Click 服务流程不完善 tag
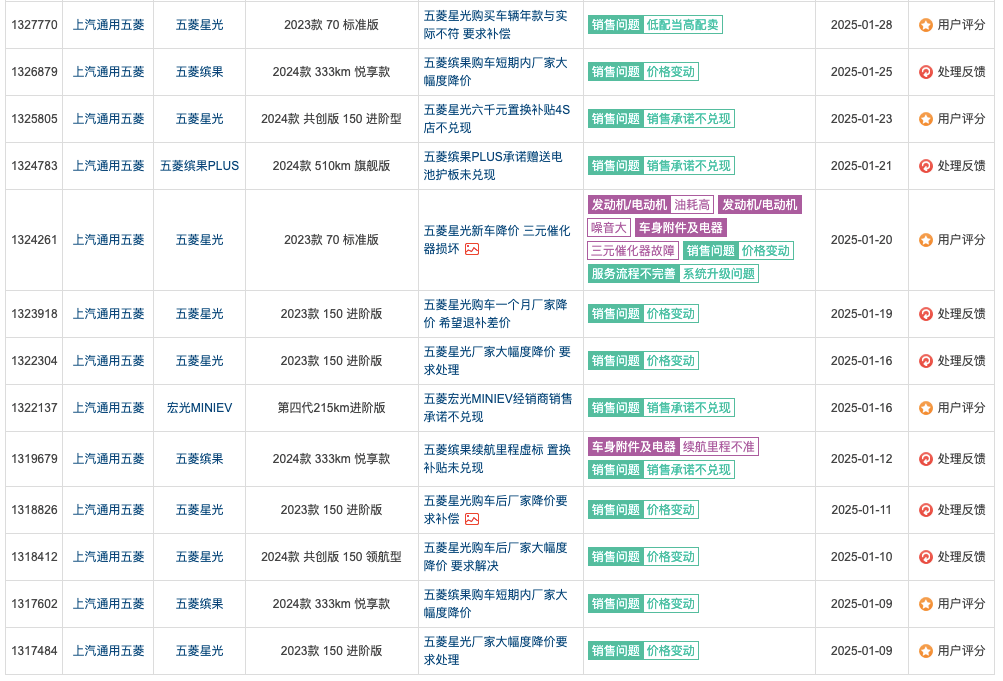 pyautogui.click(x=633, y=274)
